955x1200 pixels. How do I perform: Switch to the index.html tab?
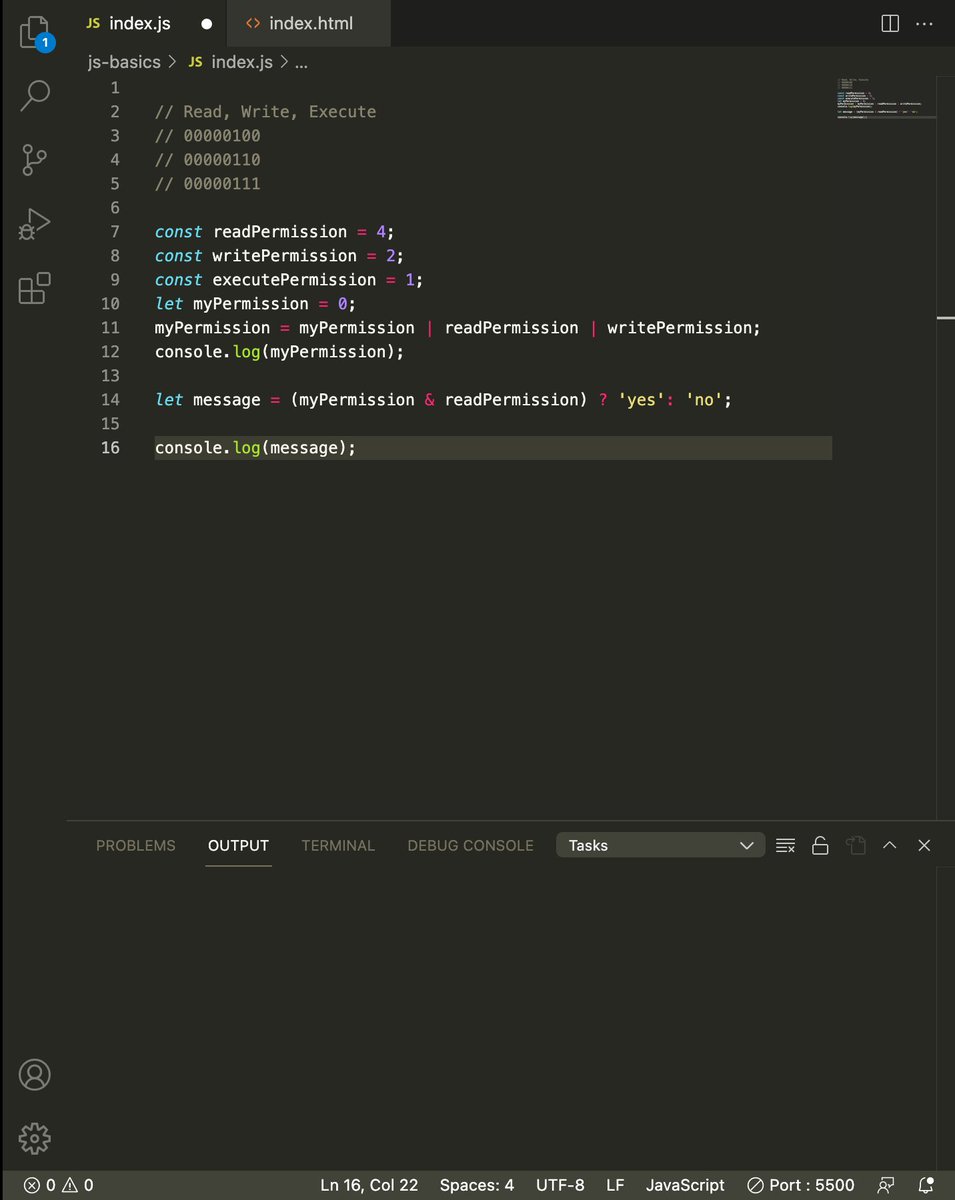pyautogui.click(x=308, y=23)
